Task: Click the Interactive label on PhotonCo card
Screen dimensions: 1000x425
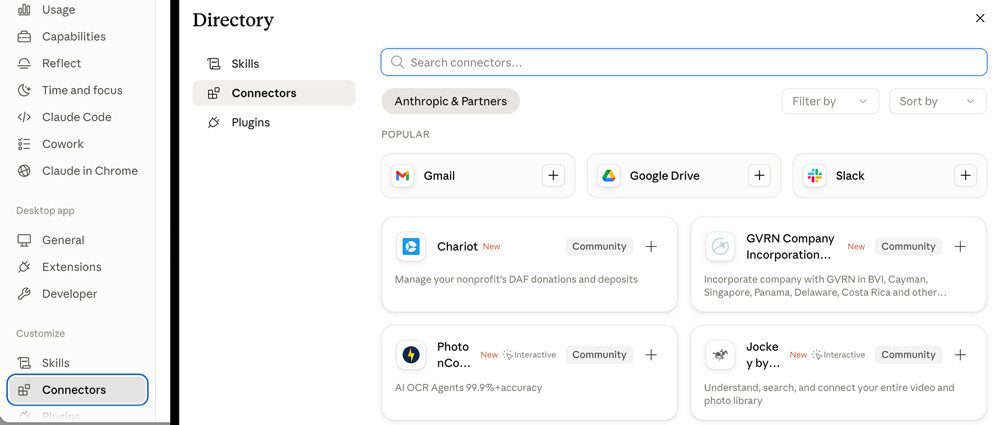Action: tap(529, 355)
